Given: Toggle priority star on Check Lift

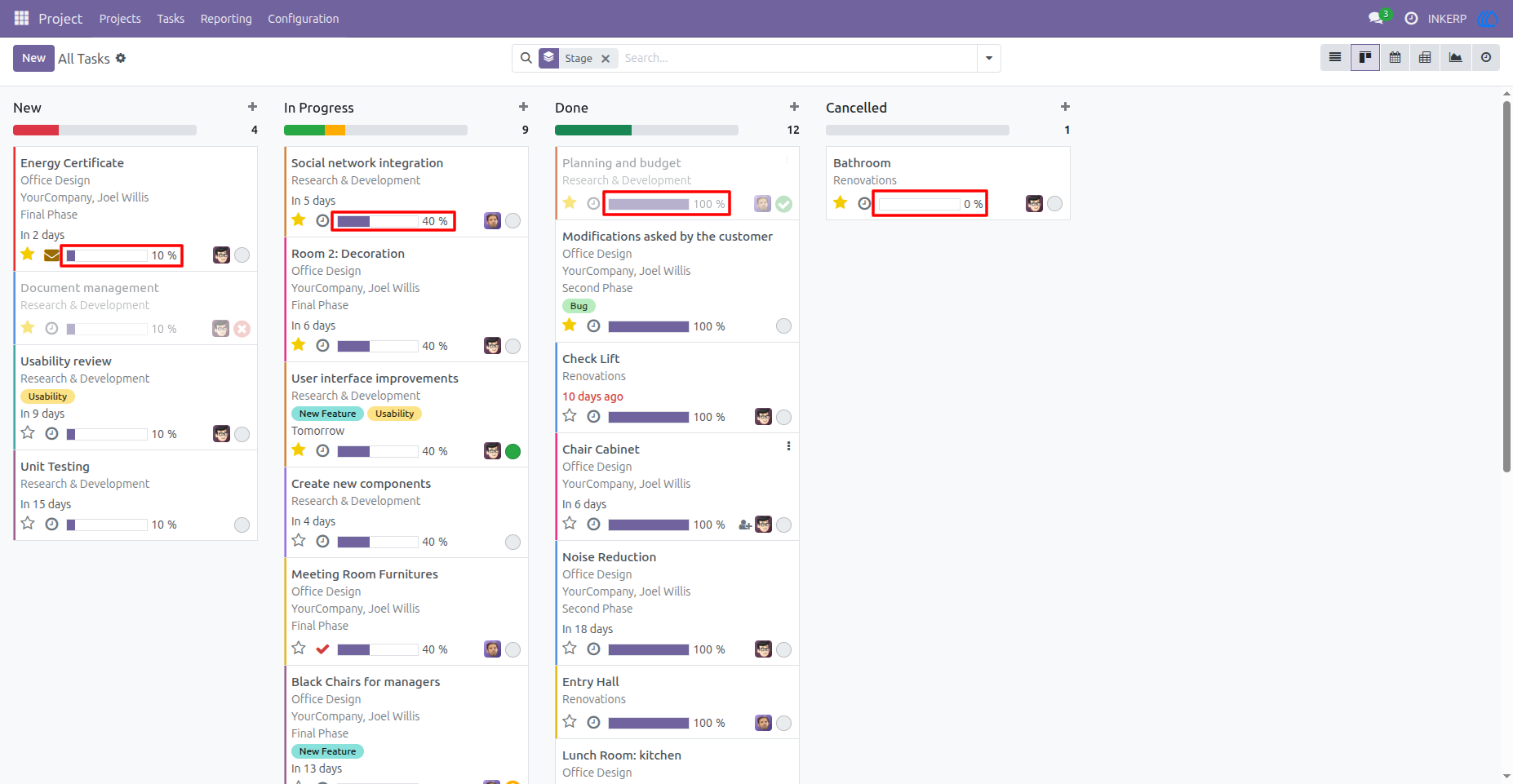Looking at the screenshot, I should (x=570, y=416).
